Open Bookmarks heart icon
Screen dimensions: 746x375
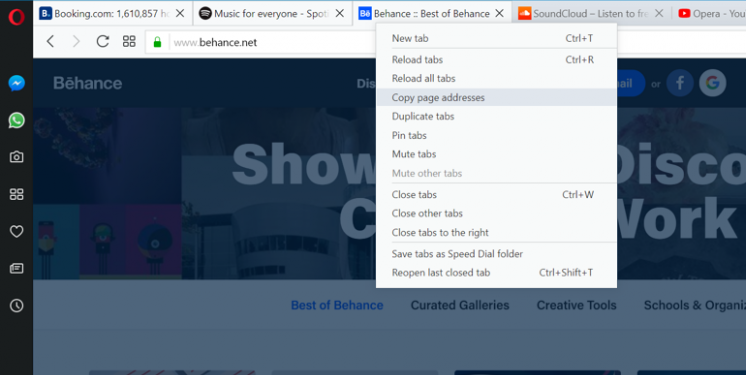17,231
